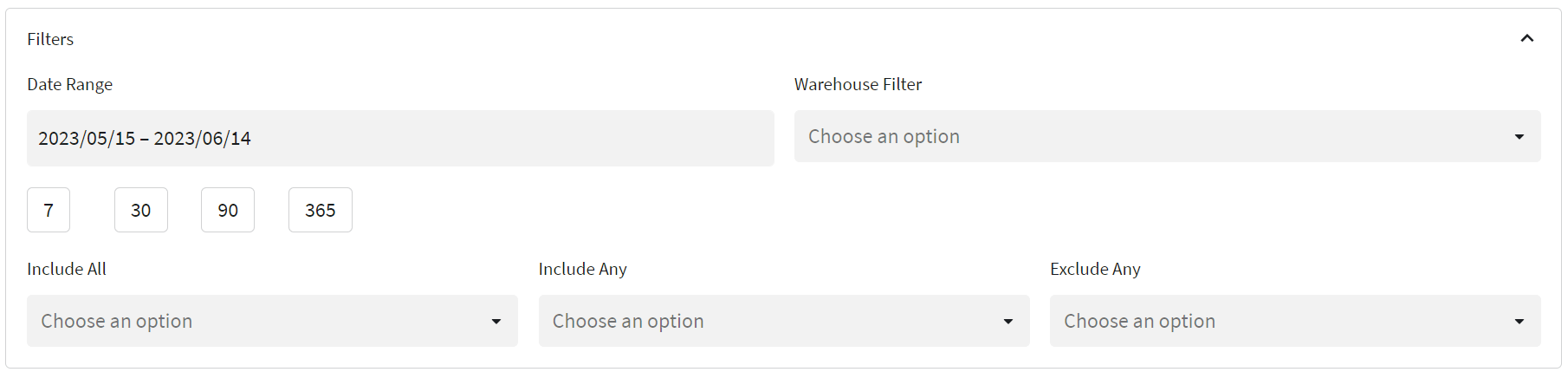Click the Include All label
Screen dimensions: 1568x372
(x=67, y=269)
